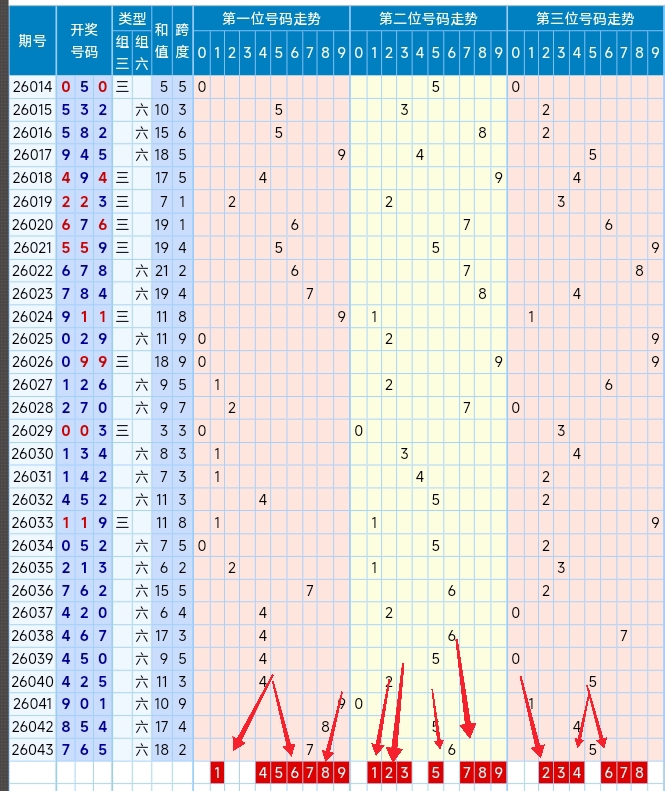Screen dimensions: 665x791
Task: Click first-position digit 6 in row 26020
Action: coord(295,224)
